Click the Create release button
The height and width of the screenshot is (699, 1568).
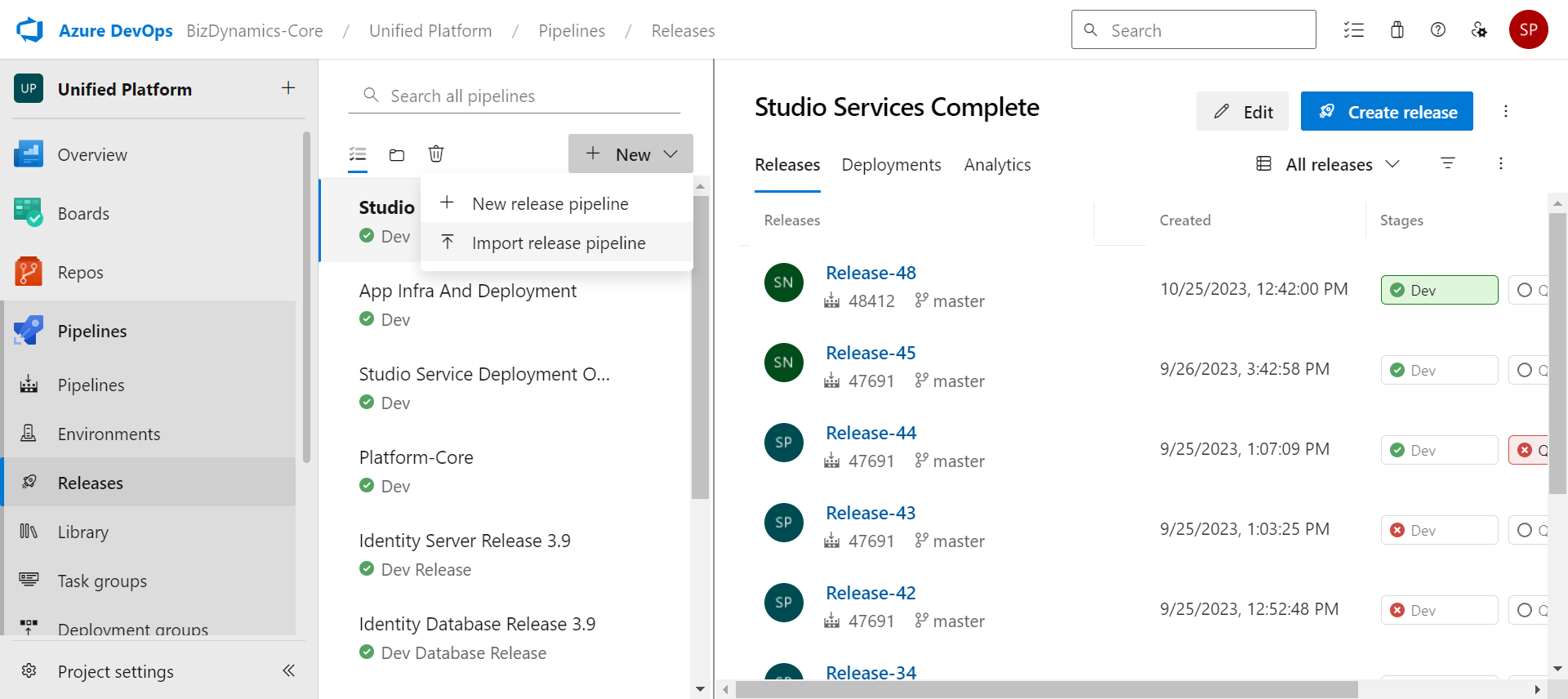point(1387,111)
